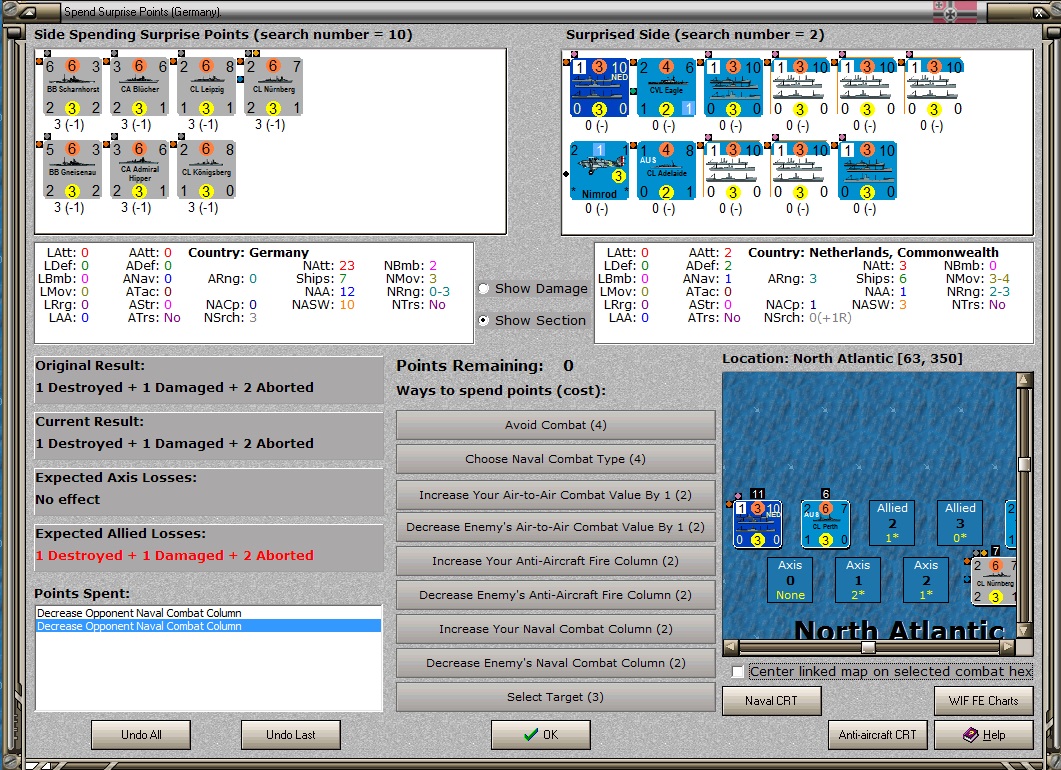
Task: Select the CL Adelaide ship counter
Action: click(x=667, y=171)
